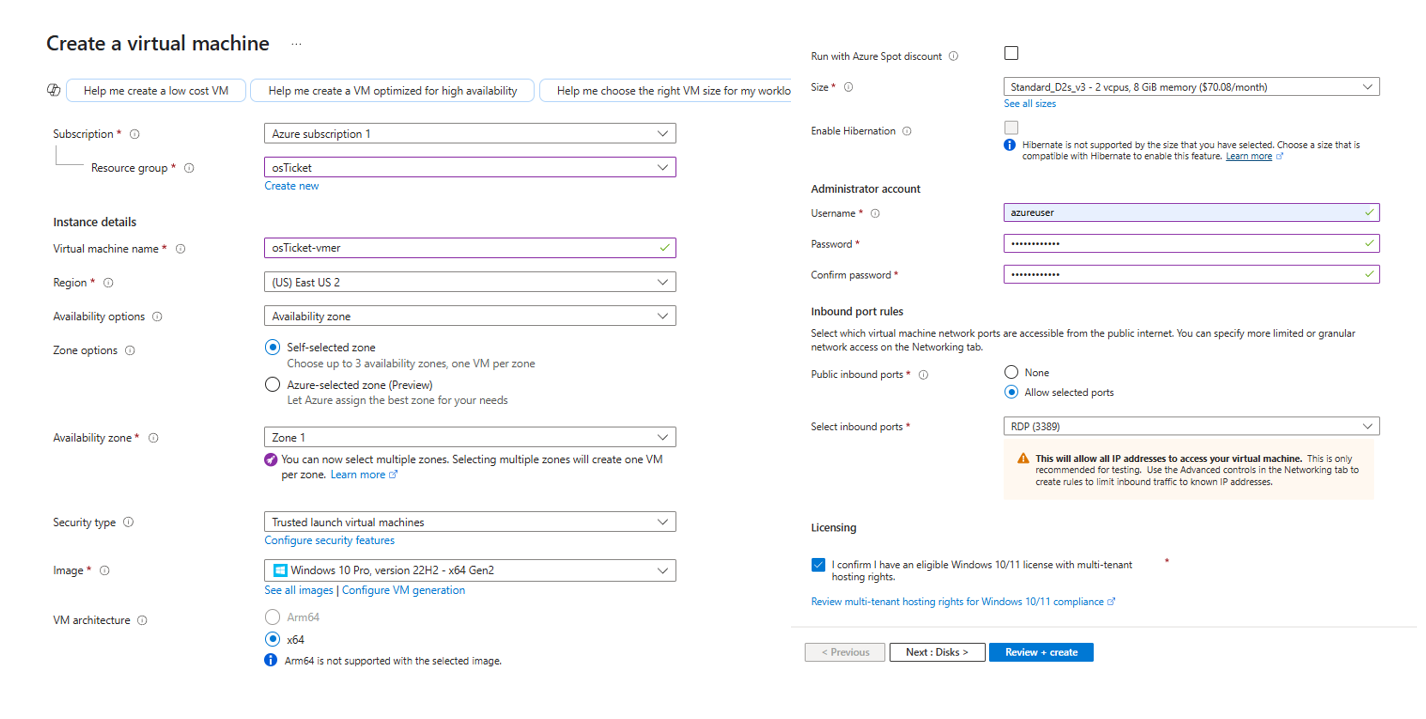Click the info icon next to VM architecture

tap(142, 621)
